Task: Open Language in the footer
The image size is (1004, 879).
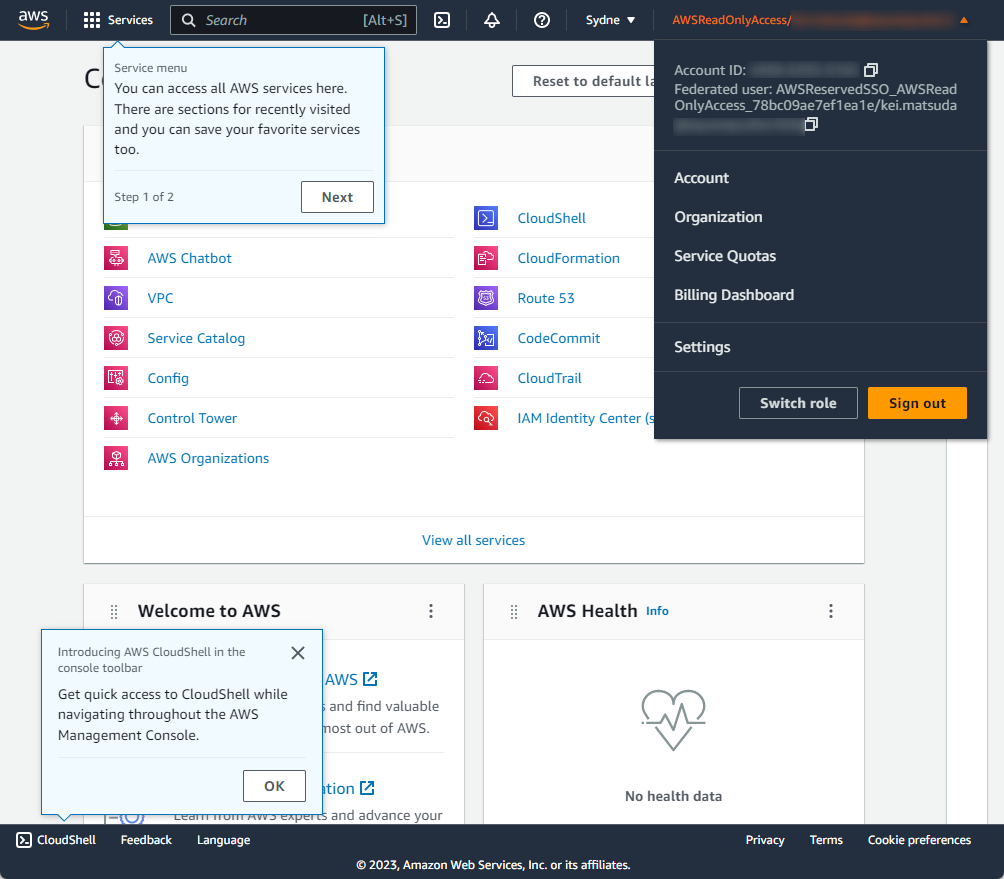Action: point(223,840)
